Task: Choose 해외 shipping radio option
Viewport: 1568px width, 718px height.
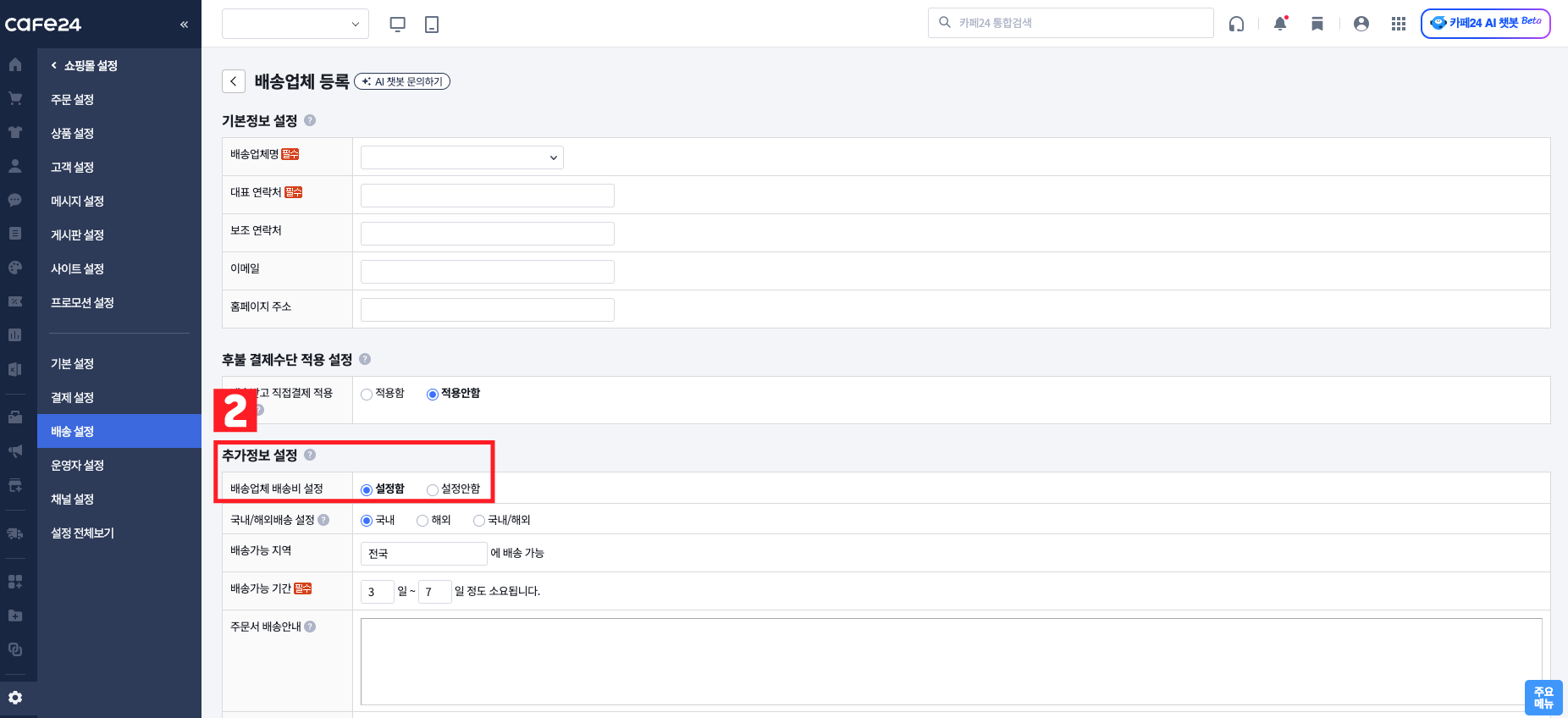Action: point(422,521)
